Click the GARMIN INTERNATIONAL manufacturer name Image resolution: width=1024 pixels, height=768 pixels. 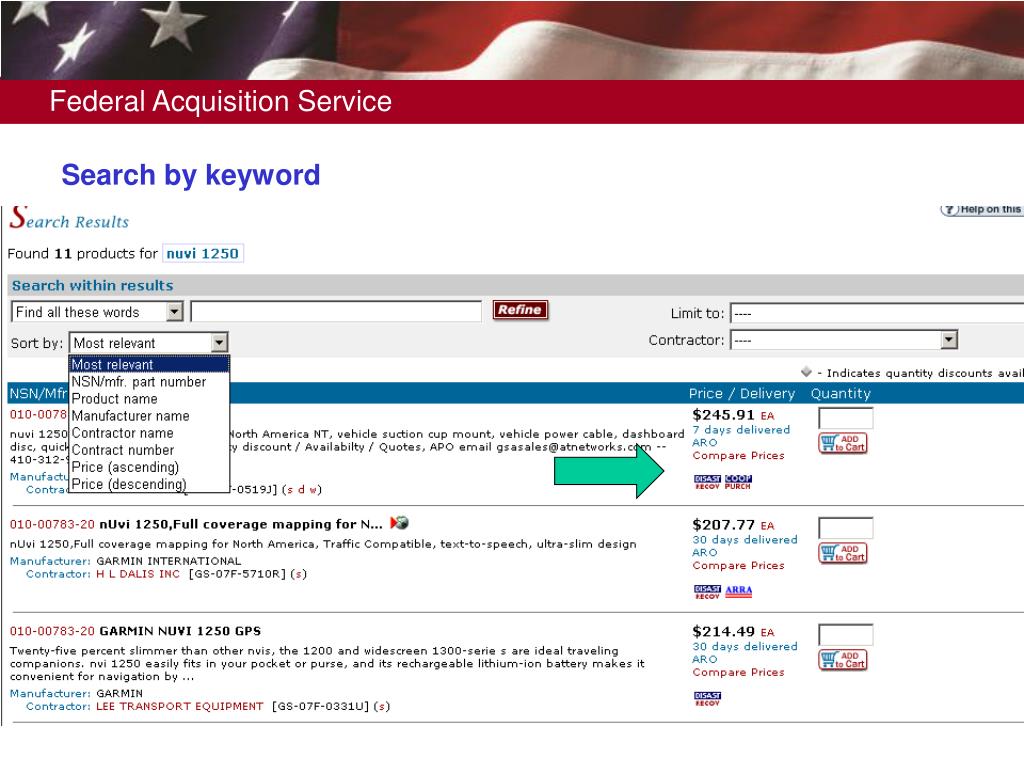click(168, 561)
